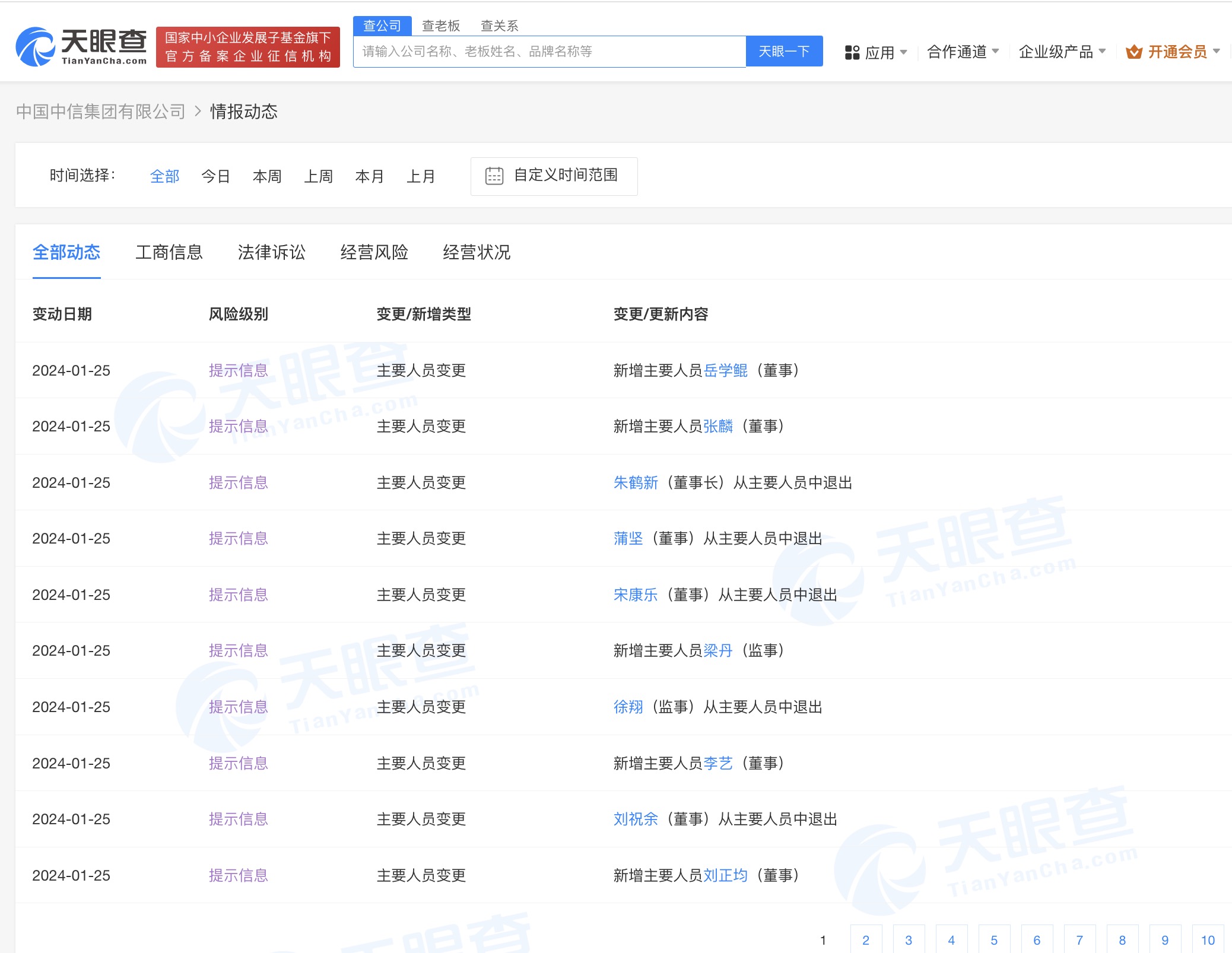Viewport: 1232px width, 953px height.
Task: Click the red 官方备案企业征信机构 badge
Action: [247, 47]
